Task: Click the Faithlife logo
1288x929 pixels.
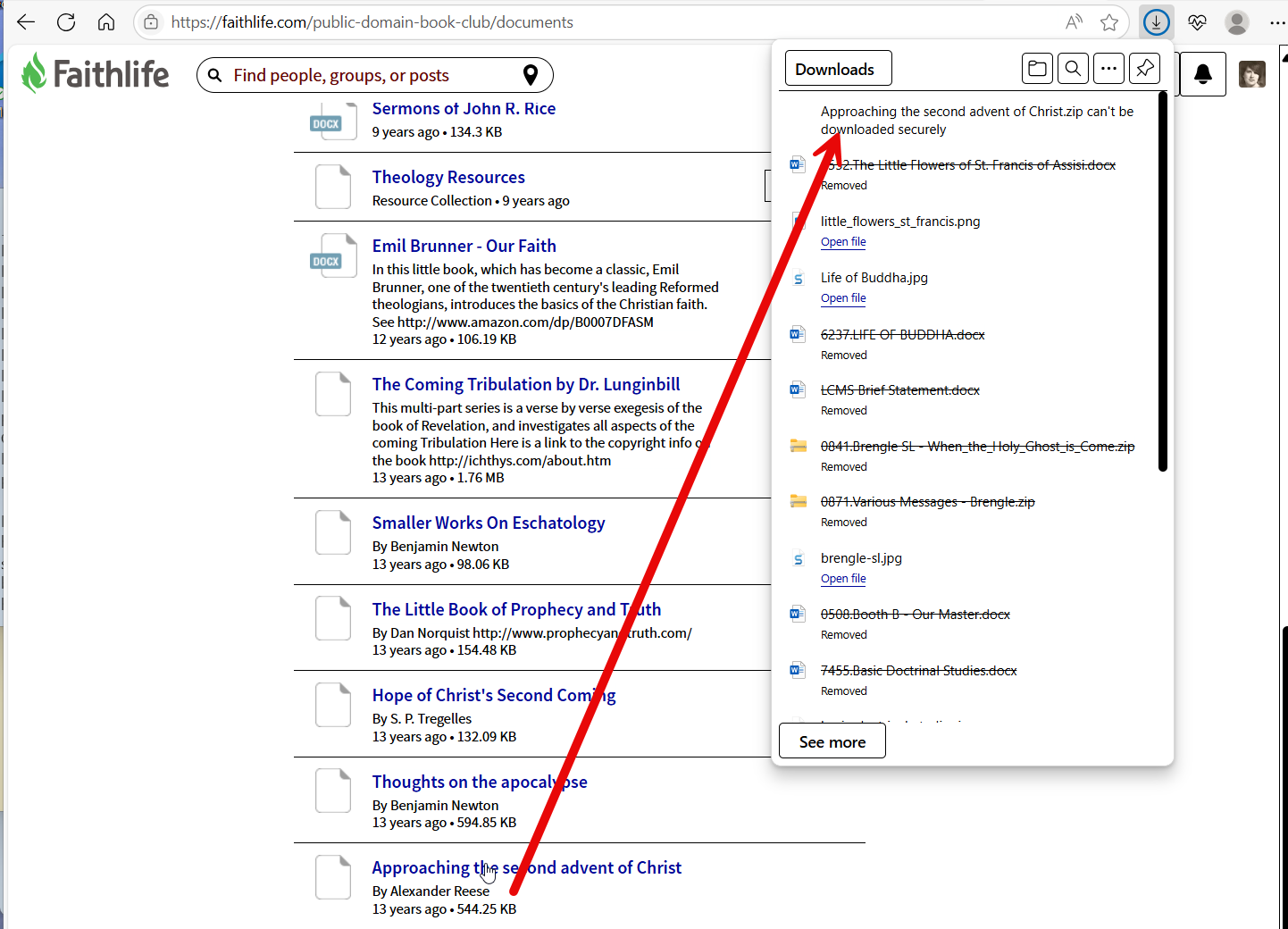Action: tap(95, 73)
